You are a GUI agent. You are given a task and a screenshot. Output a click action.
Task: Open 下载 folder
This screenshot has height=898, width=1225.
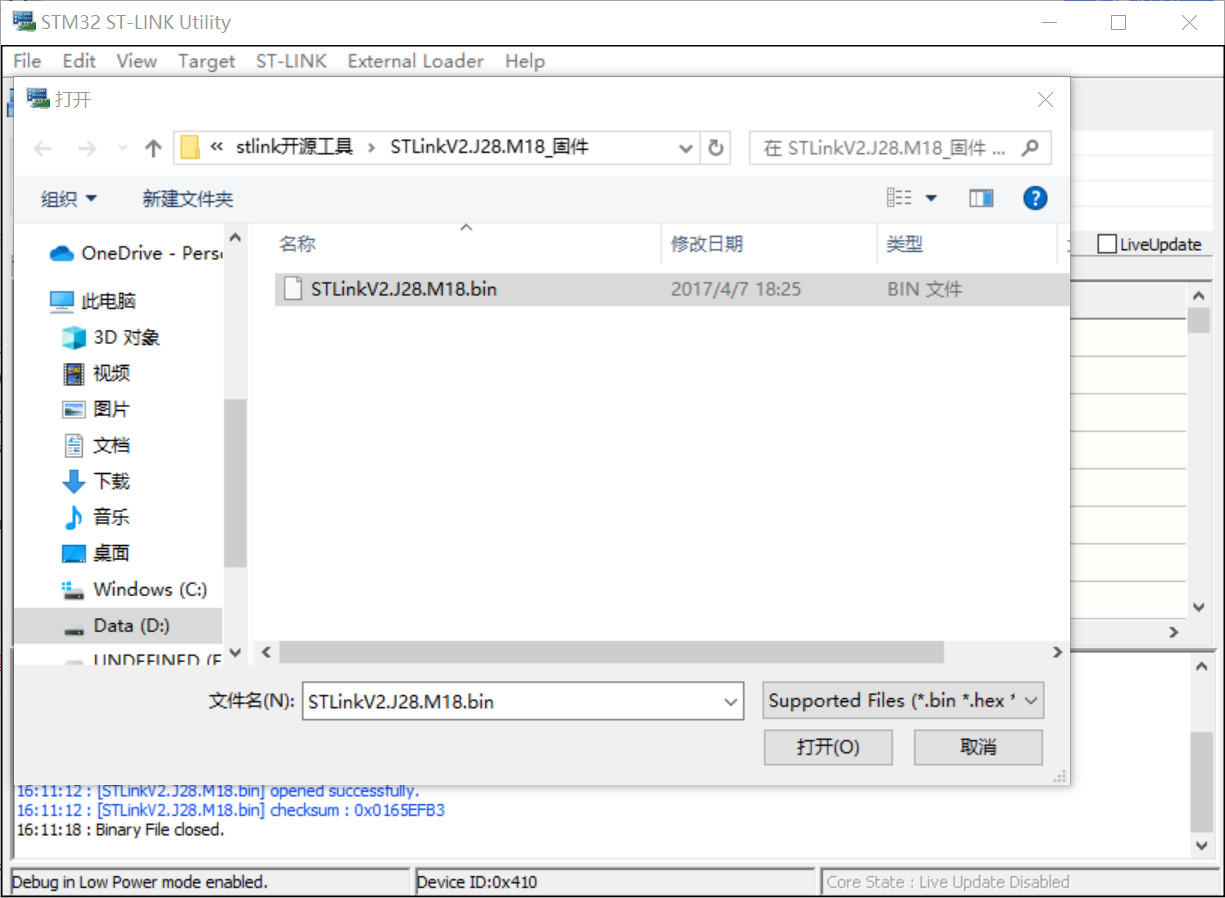click(95, 481)
